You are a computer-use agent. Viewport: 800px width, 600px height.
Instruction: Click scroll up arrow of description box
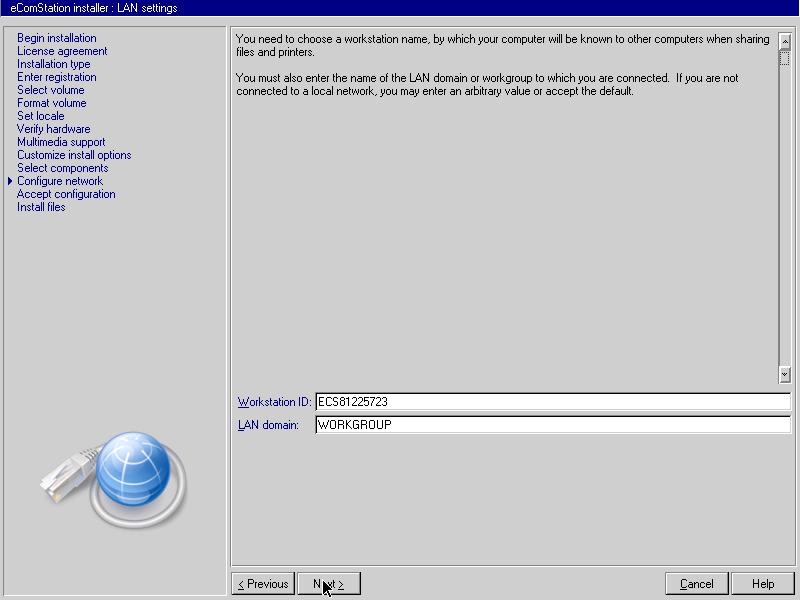(x=785, y=41)
